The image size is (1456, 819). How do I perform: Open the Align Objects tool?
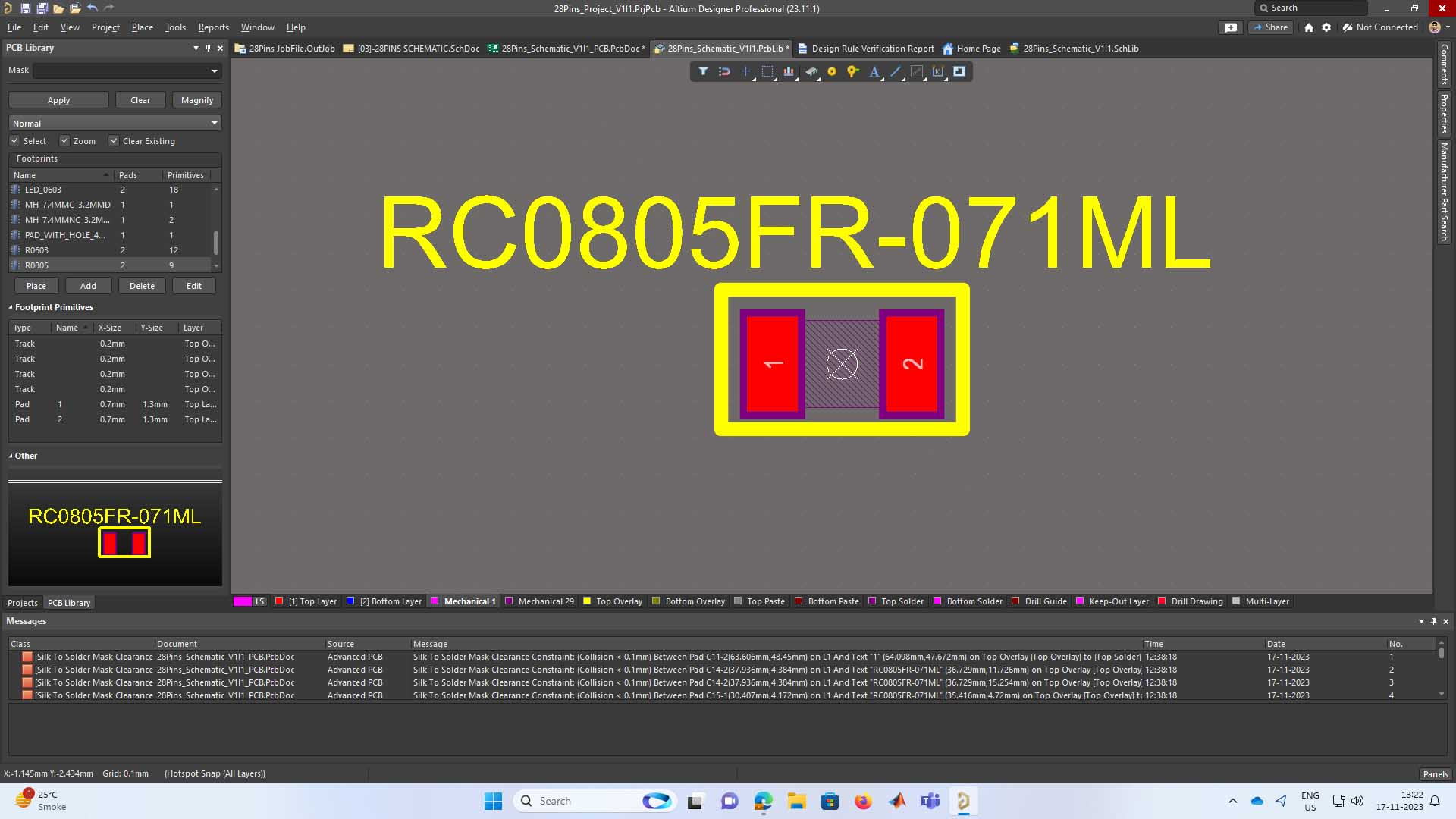[x=789, y=71]
